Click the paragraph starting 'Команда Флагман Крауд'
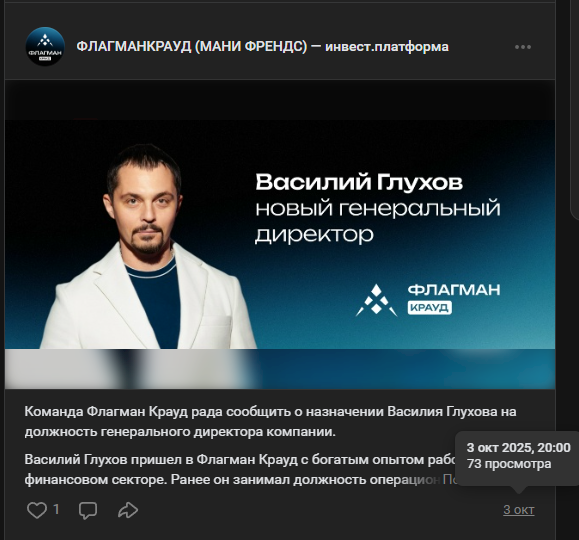The width and height of the screenshot is (579, 540). pos(270,421)
